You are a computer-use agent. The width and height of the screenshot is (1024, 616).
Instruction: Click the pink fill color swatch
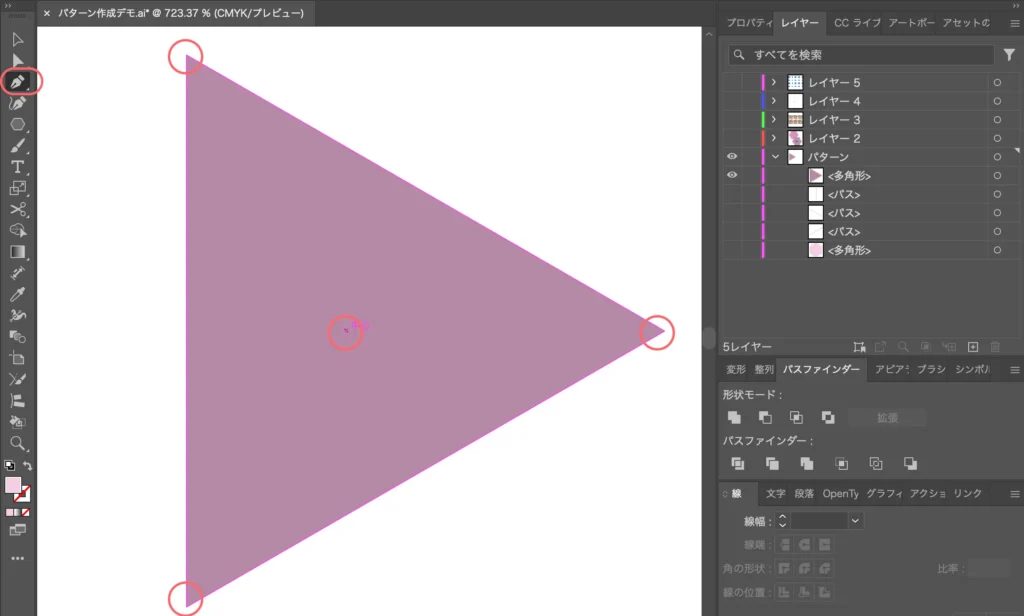(x=13, y=486)
